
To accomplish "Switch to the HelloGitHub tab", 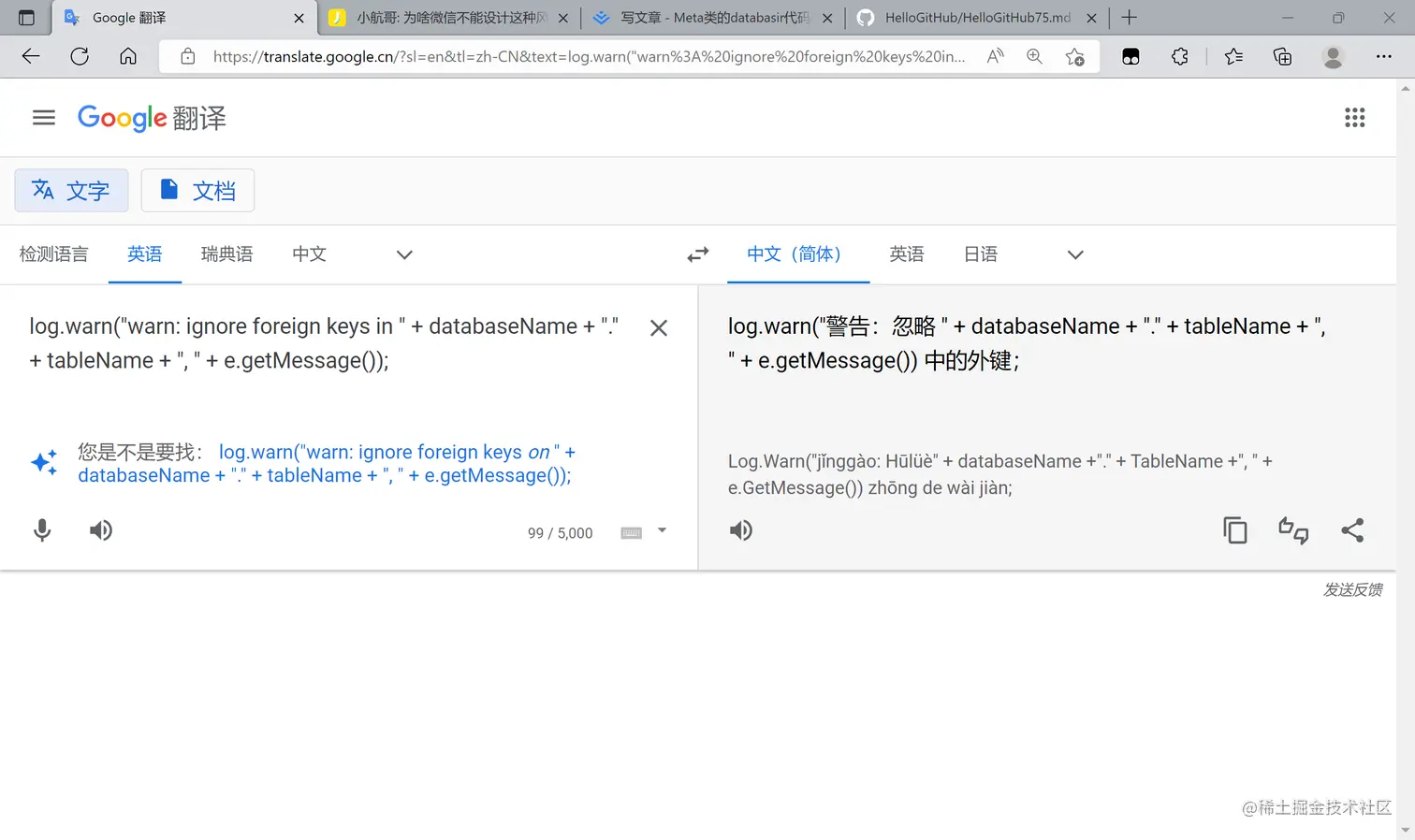I will click(x=976, y=18).
